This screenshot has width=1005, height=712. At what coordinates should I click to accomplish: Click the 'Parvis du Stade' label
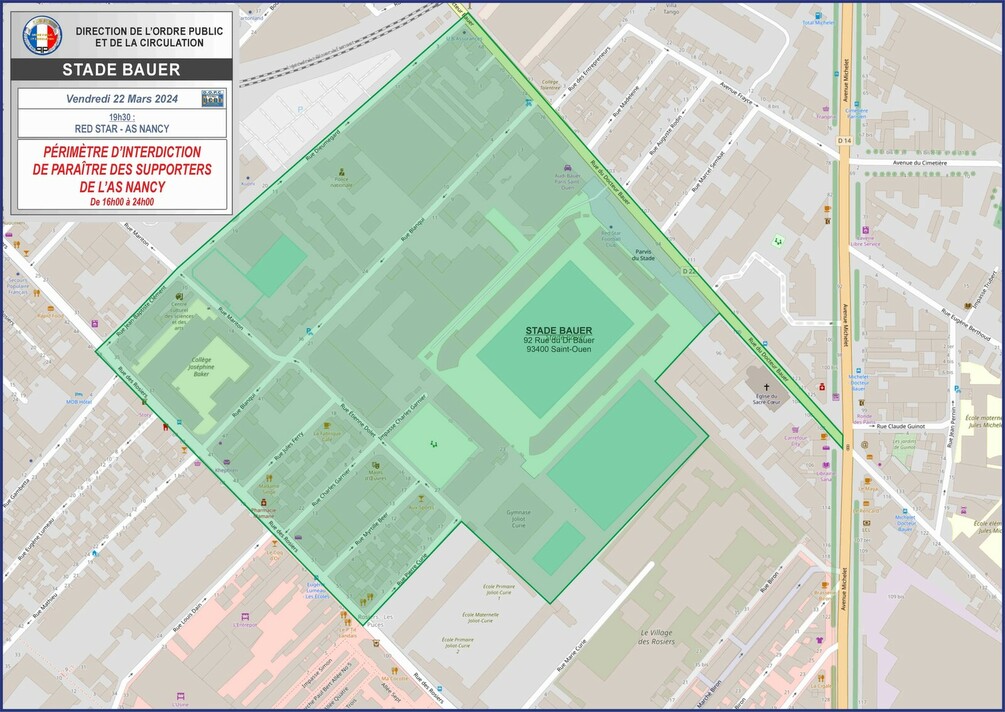coord(643,255)
